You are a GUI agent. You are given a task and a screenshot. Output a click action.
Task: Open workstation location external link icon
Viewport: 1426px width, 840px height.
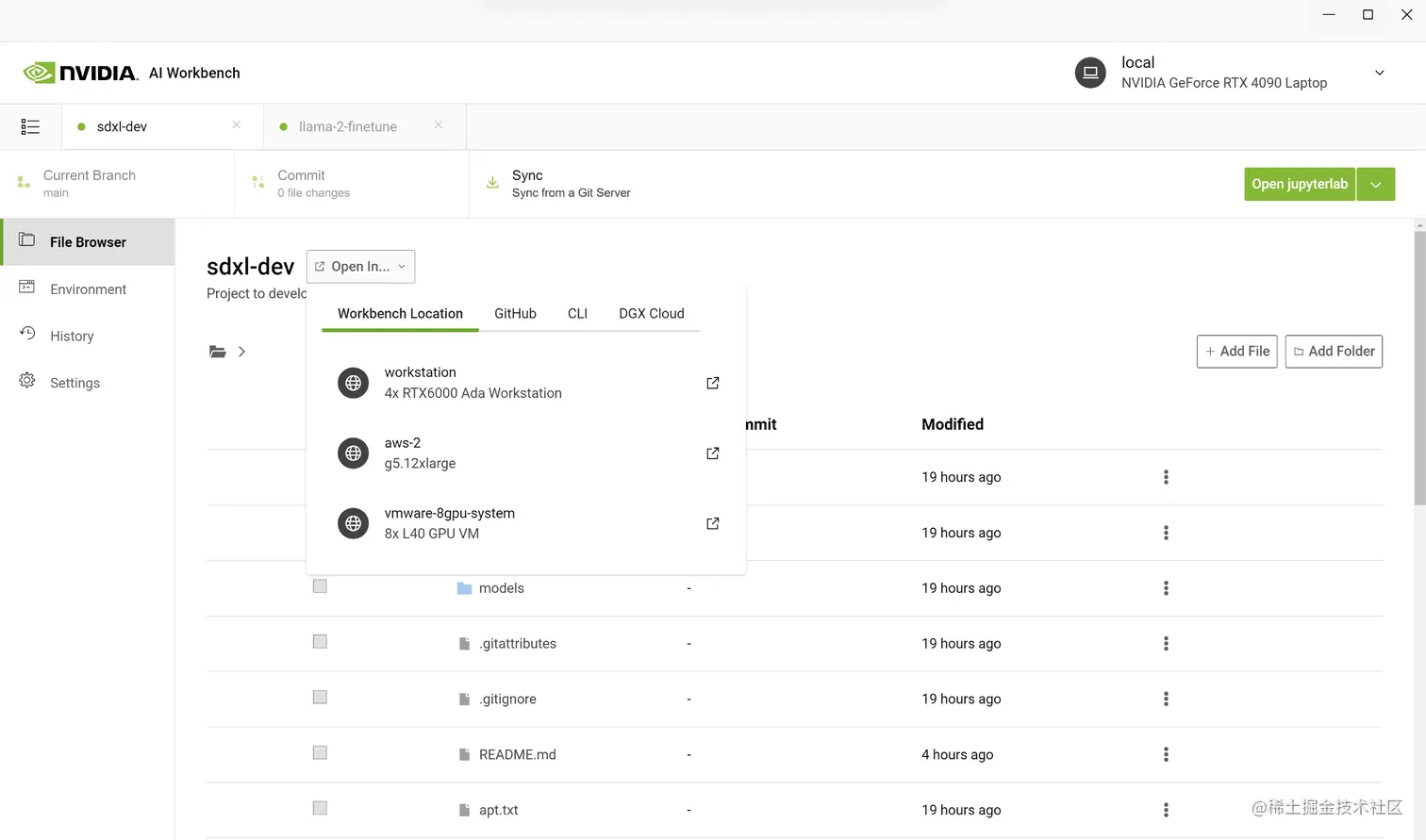click(x=713, y=383)
